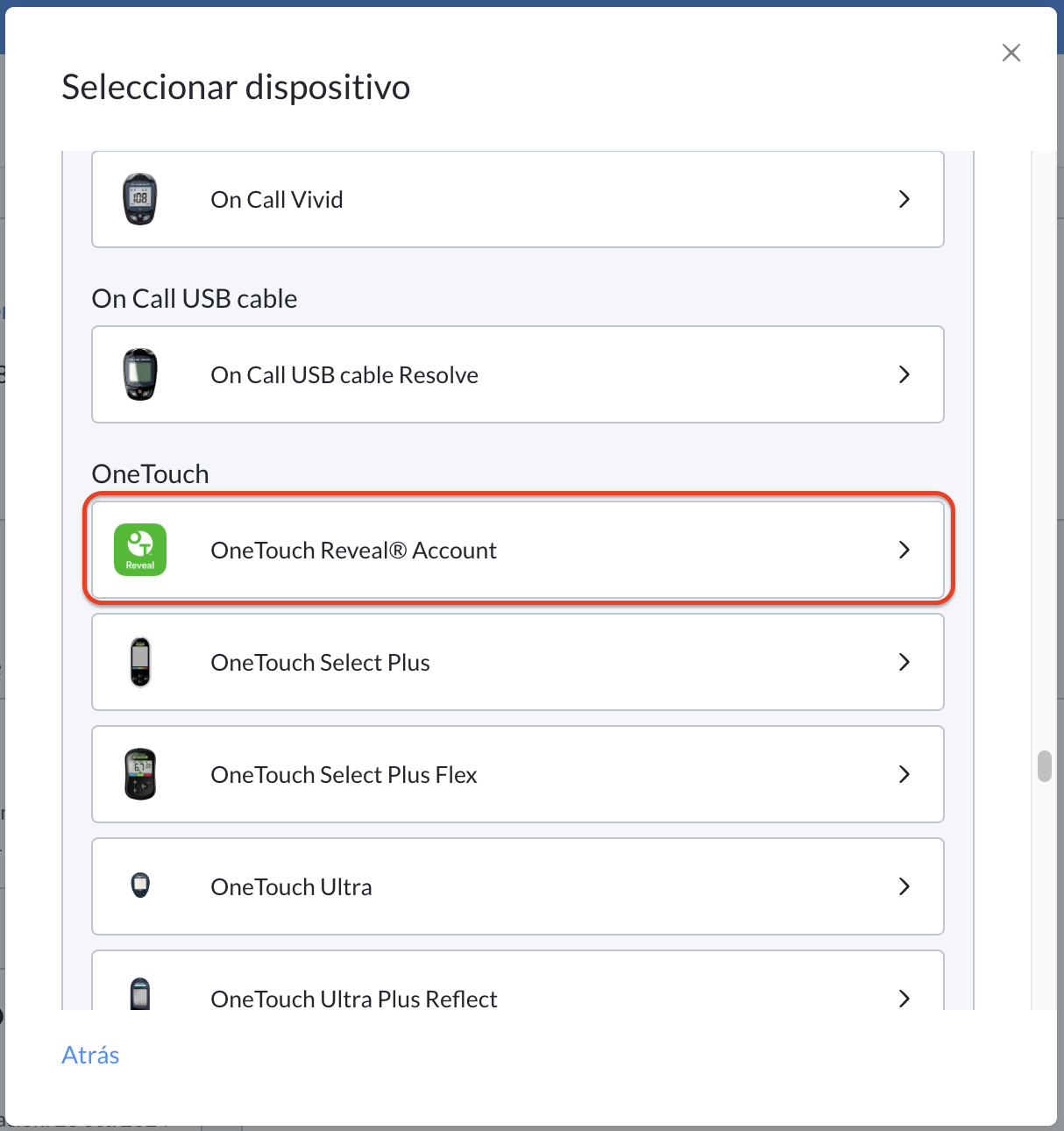Screen dimensions: 1064x1131
Task: Click the OneTouch Ultra Plus Reflect meter image
Action: coord(140,994)
